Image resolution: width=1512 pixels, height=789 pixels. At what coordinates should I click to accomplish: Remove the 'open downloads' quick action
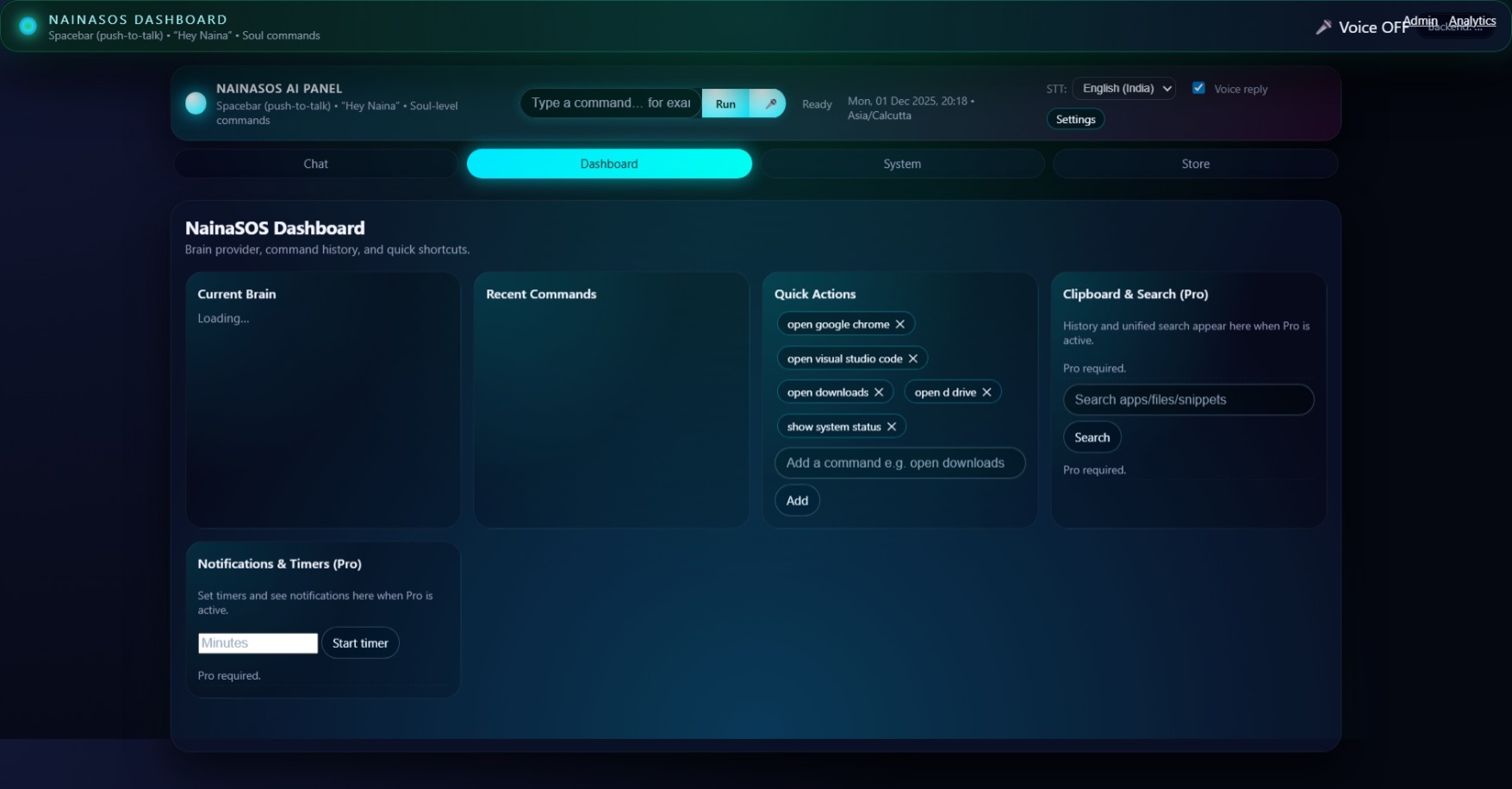pos(880,392)
